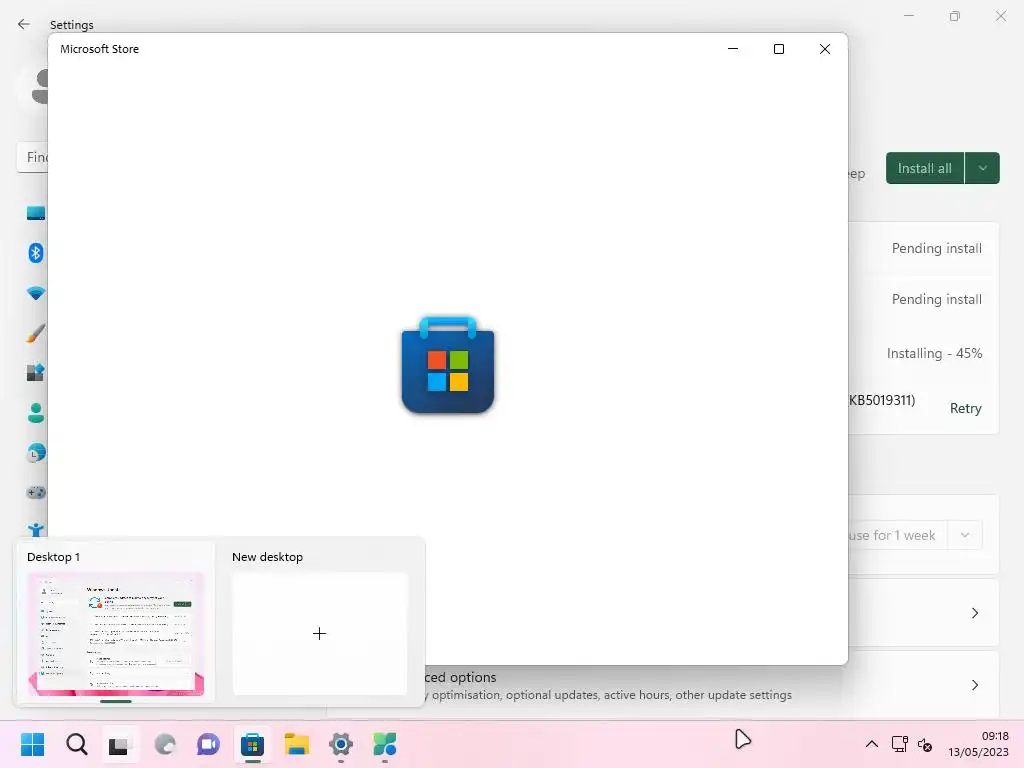Open System category in Settings sidebar

(35, 213)
